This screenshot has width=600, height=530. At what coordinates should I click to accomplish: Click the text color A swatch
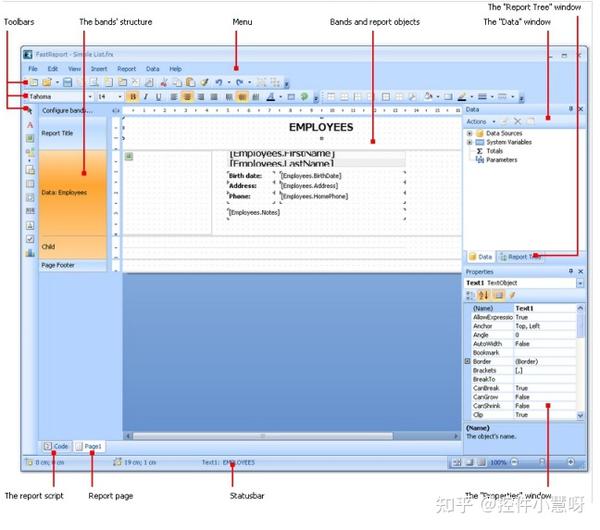(271, 97)
